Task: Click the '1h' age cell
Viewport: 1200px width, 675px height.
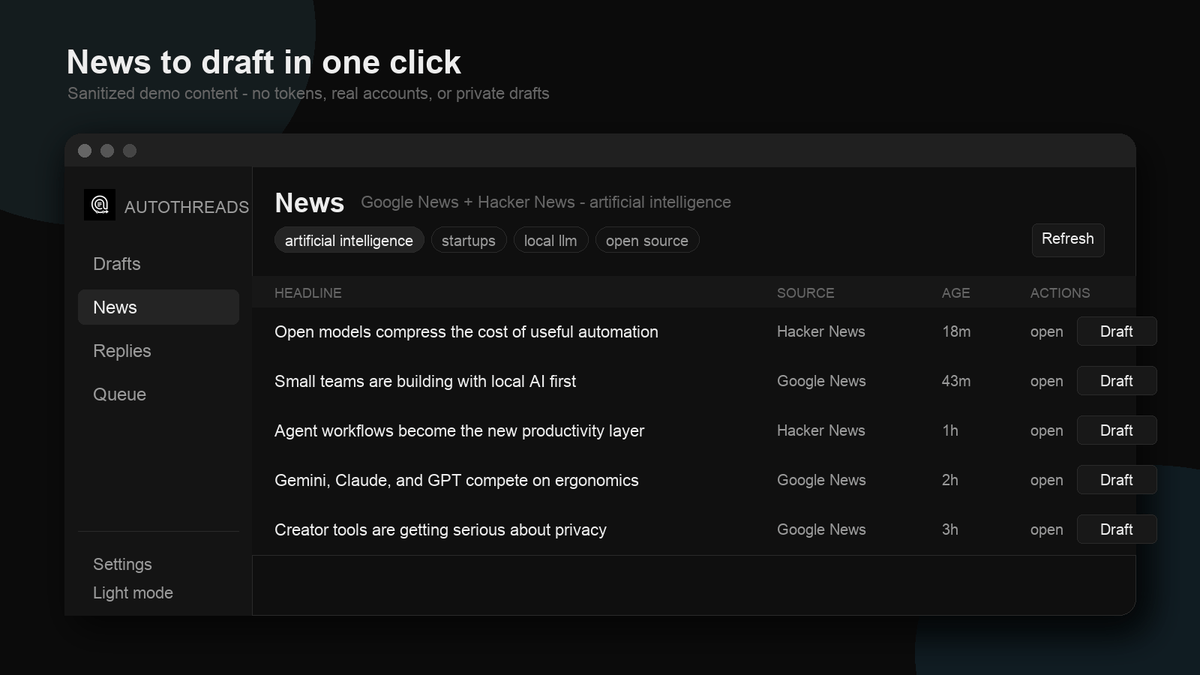Action: pyautogui.click(x=950, y=431)
